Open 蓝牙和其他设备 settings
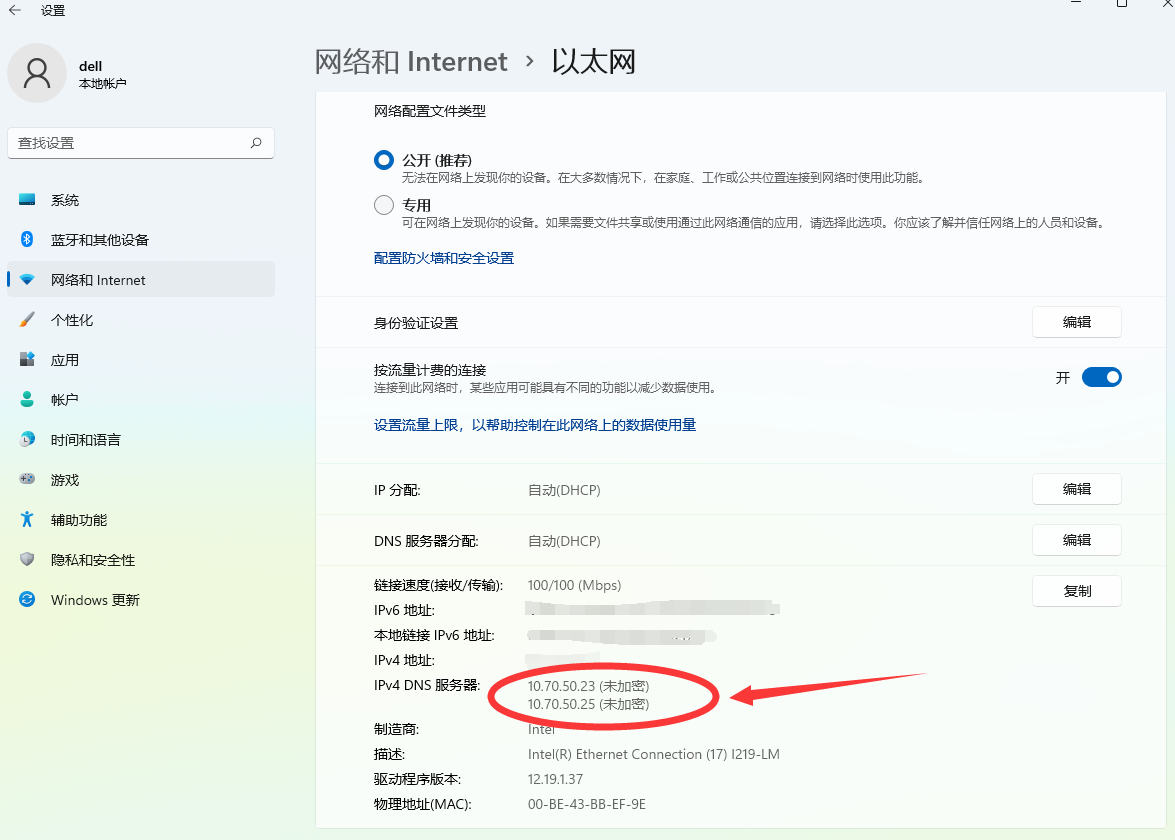 pyautogui.click(x=99, y=240)
